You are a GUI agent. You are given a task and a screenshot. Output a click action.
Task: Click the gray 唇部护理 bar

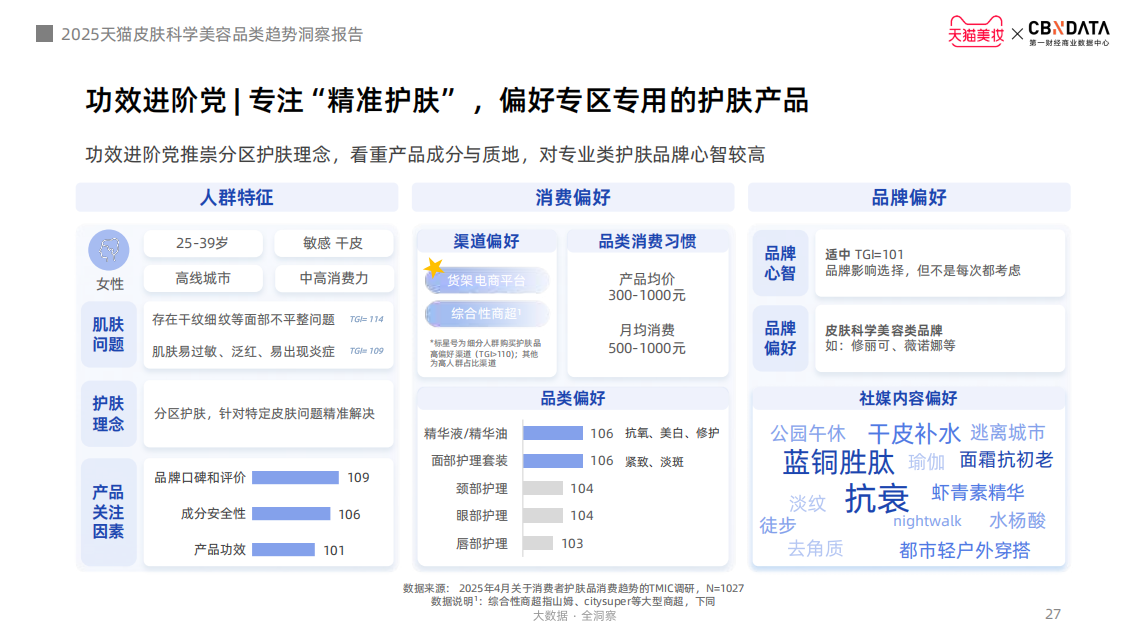coord(538,543)
